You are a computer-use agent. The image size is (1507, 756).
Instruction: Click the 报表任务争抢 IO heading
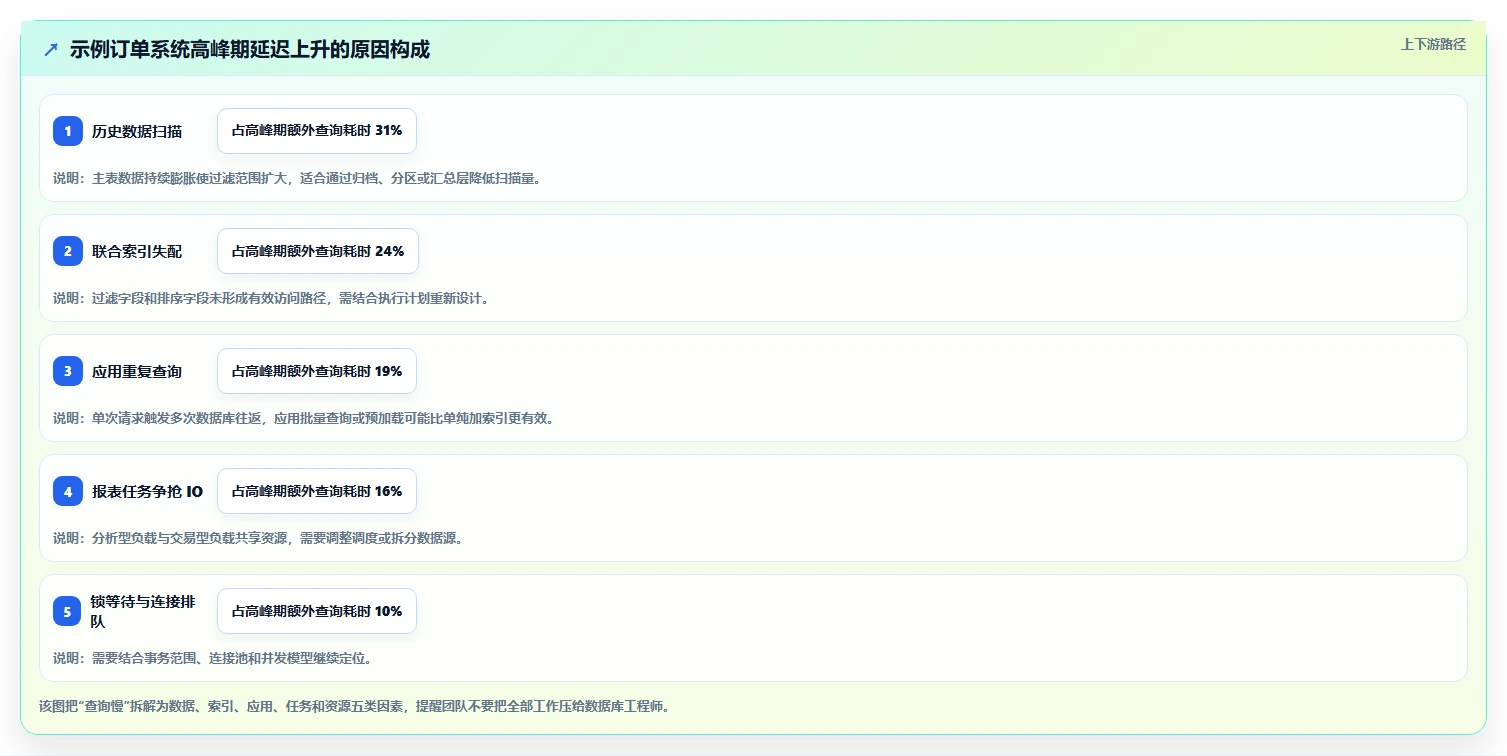pyautogui.click(x=147, y=491)
